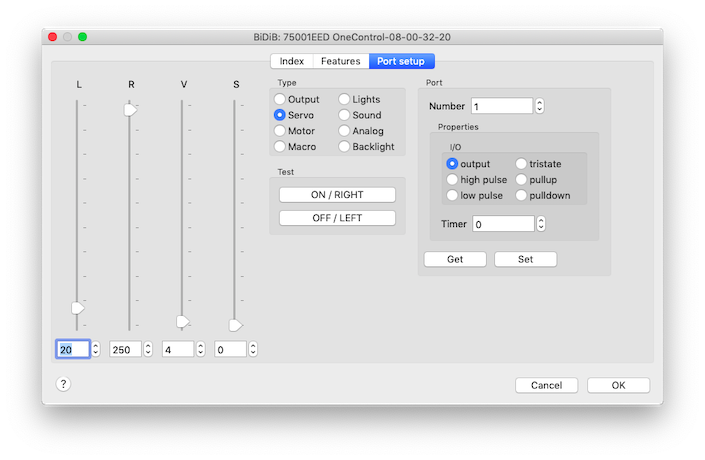Select the Servo type radio button
This screenshot has height=460, width=705.
tap(281, 115)
